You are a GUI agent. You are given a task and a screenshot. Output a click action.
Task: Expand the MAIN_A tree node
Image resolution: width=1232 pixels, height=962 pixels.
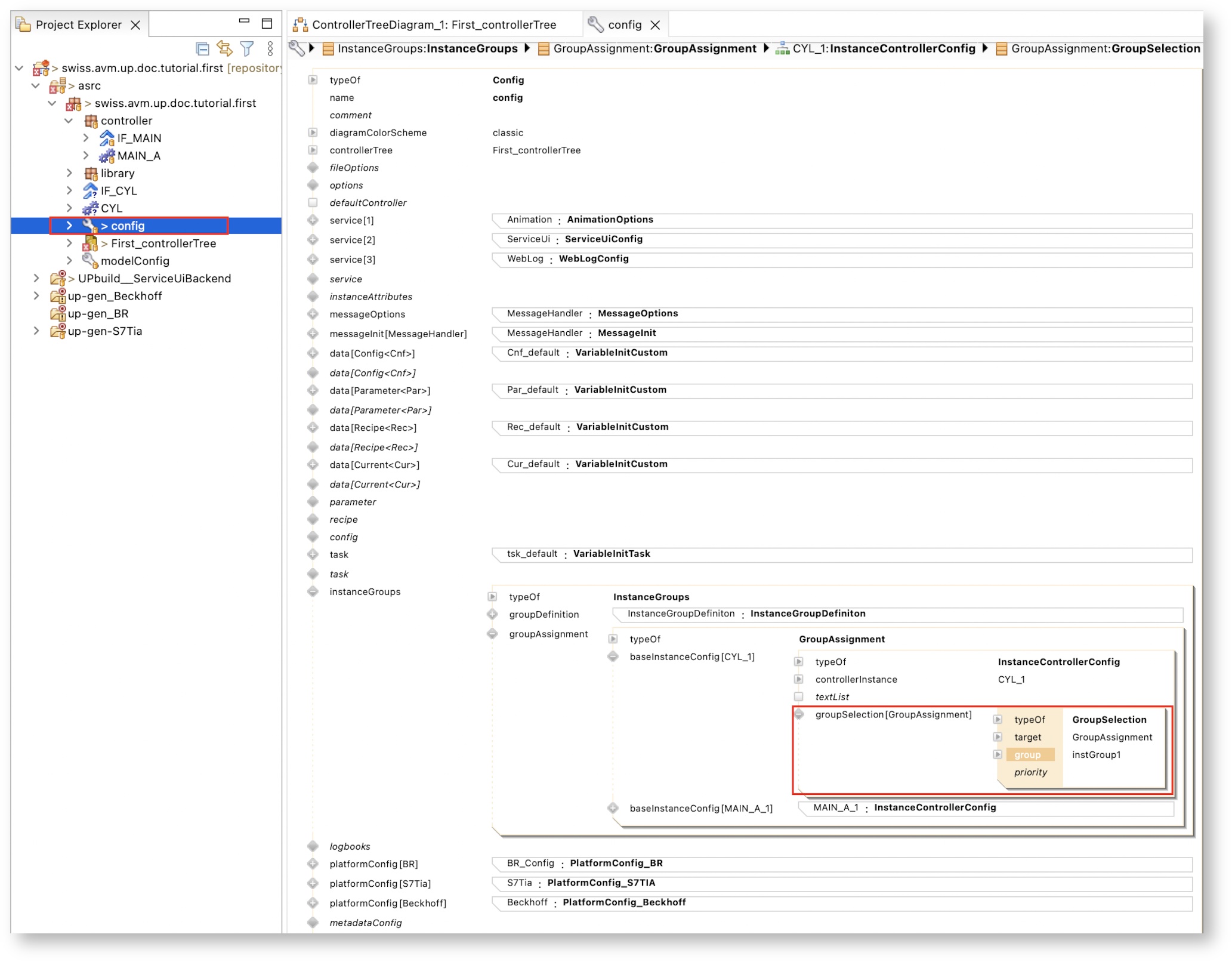(x=86, y=156)
